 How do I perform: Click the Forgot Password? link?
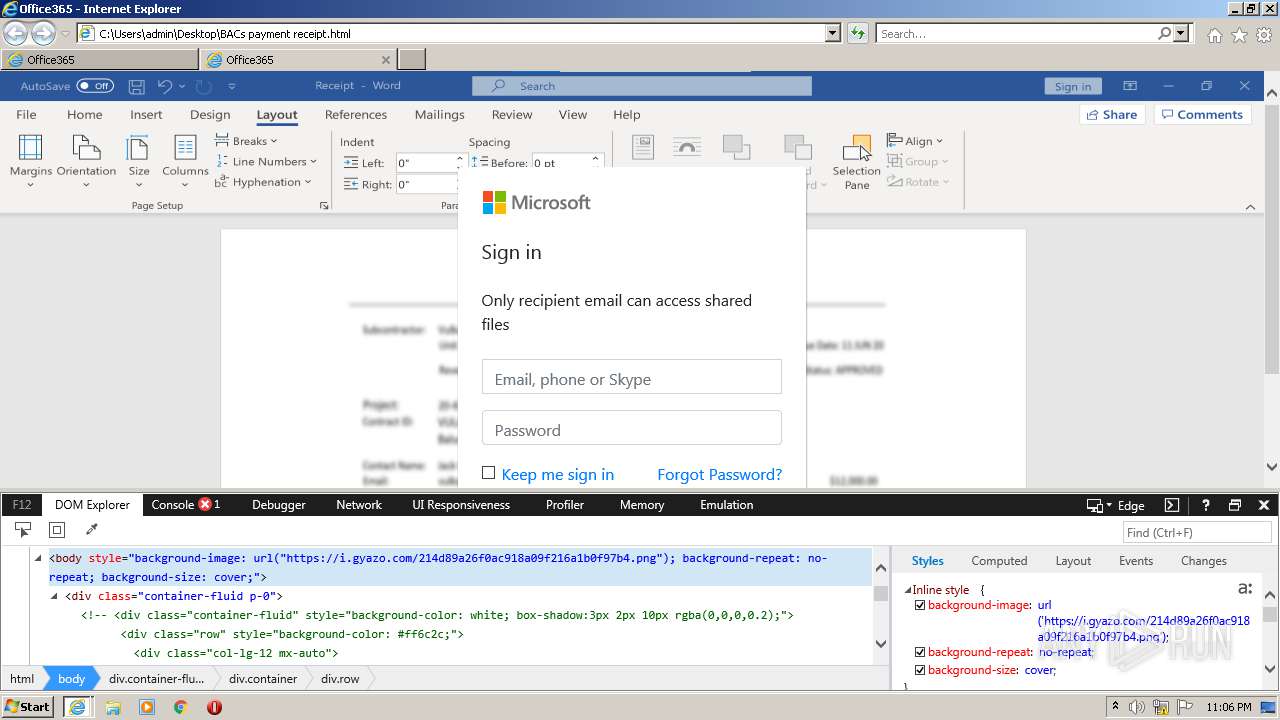point(720,474)
